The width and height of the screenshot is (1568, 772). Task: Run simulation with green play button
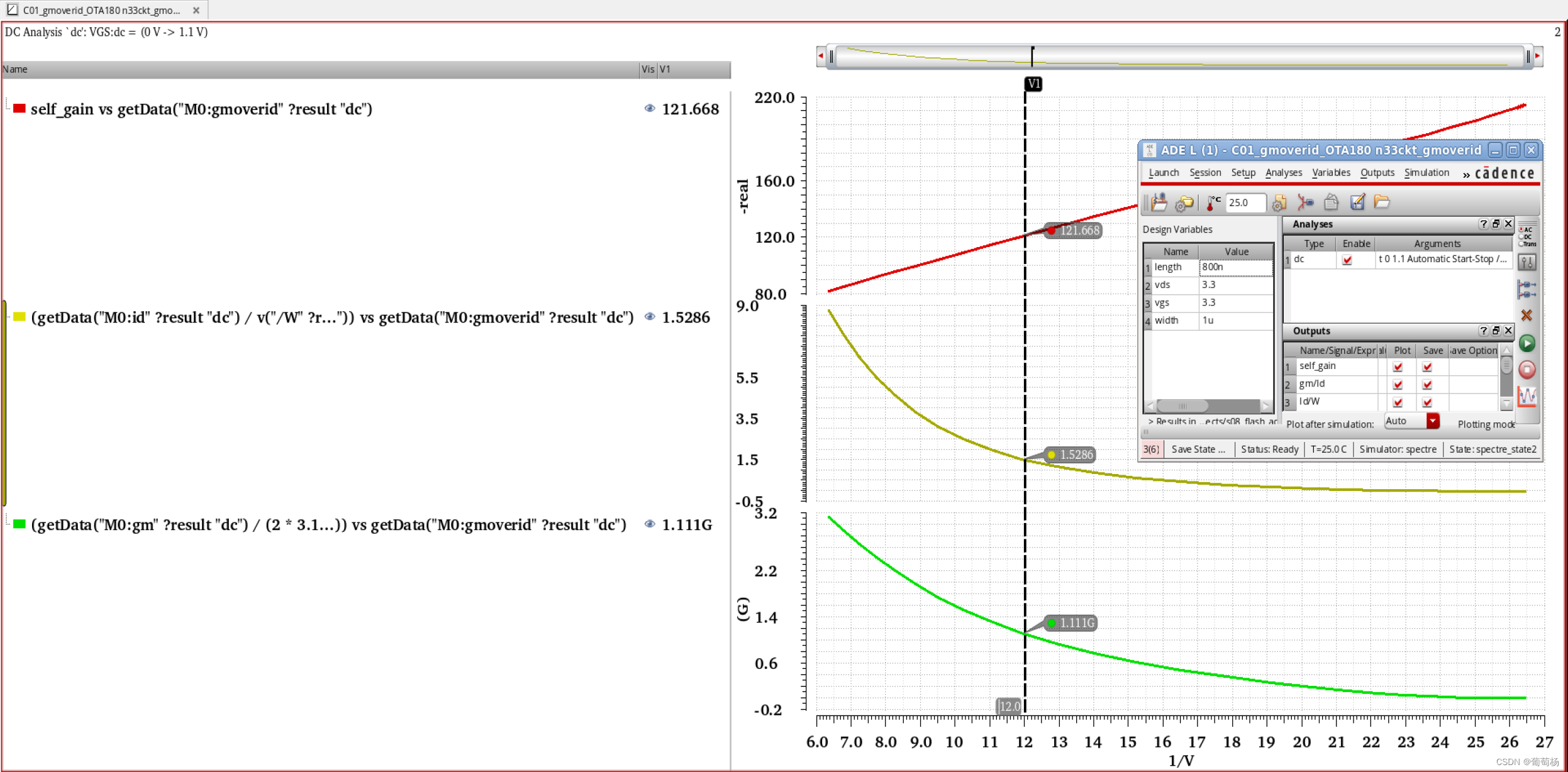click(1526, 343)
